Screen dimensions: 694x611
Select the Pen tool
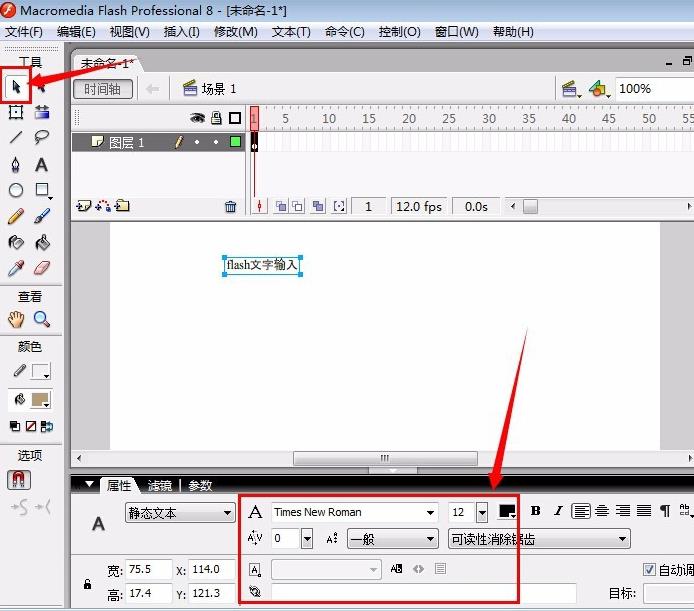point(15,165)
